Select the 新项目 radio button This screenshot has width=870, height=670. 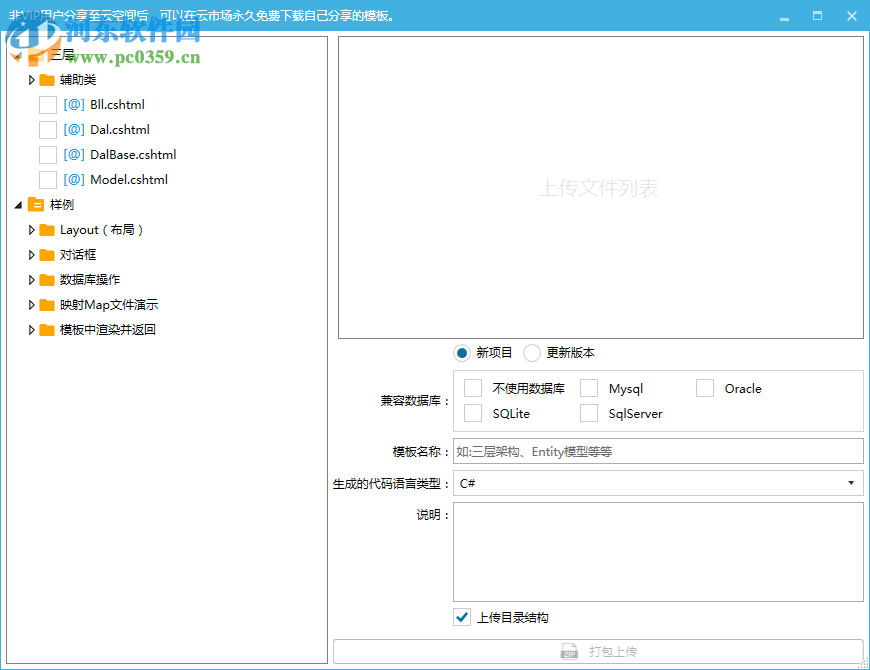coord(462,353)
